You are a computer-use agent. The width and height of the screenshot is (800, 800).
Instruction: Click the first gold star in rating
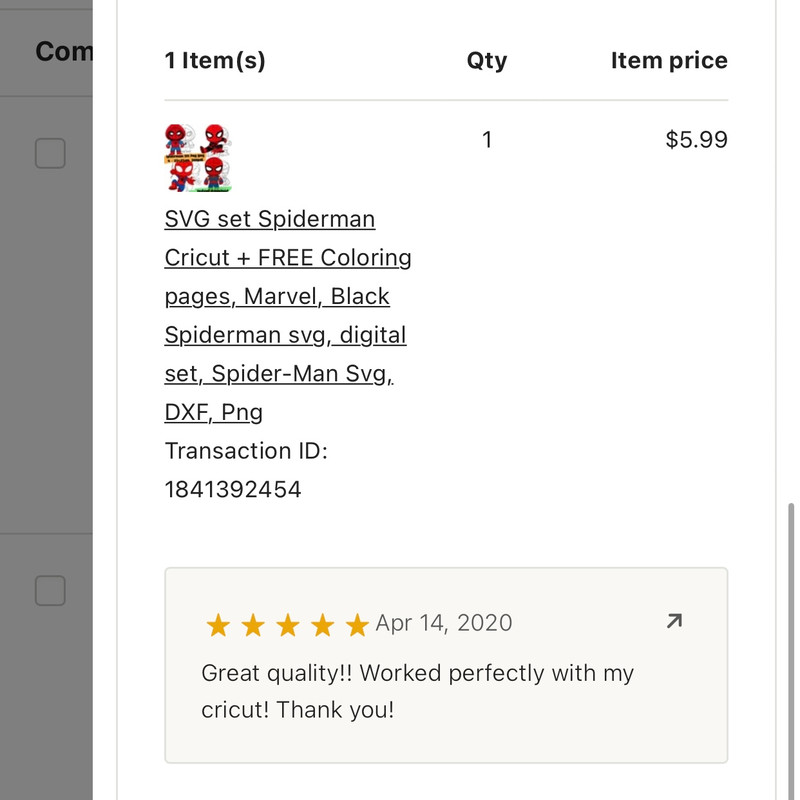pyautogui.click(x=218, y=626)
